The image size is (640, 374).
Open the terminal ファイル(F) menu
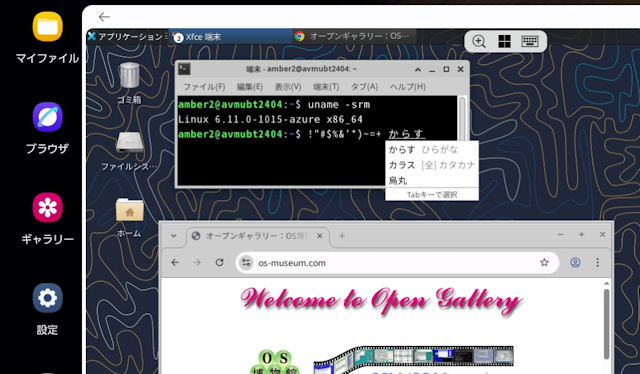coord(204,87)
